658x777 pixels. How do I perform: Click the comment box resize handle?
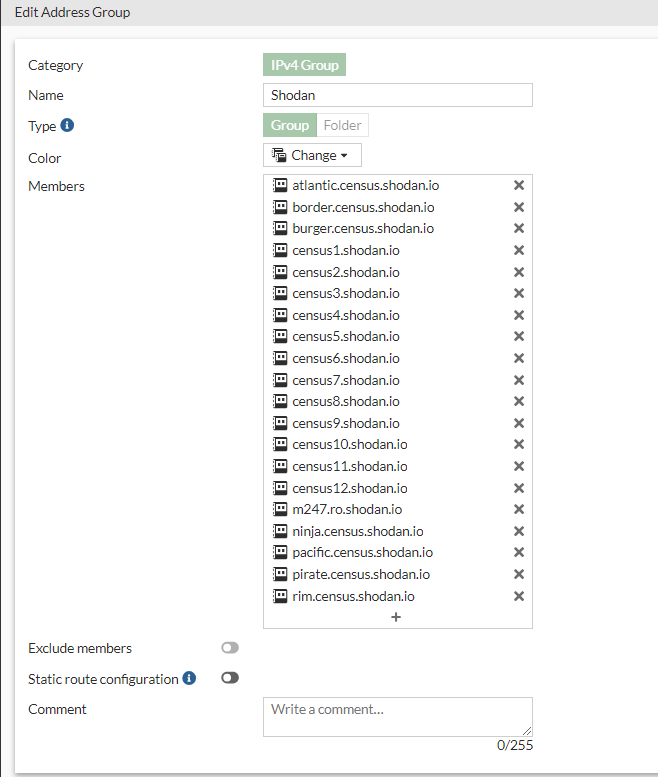527,731
